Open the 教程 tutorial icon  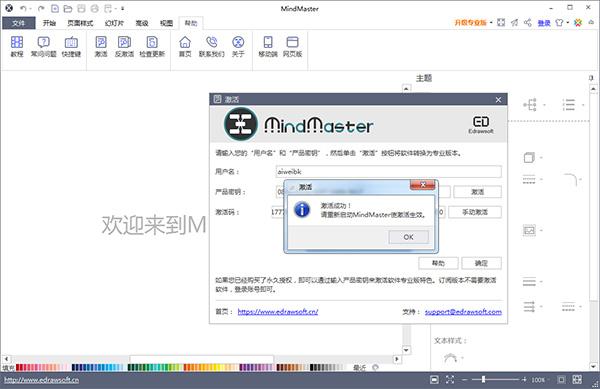pos(17,46)
